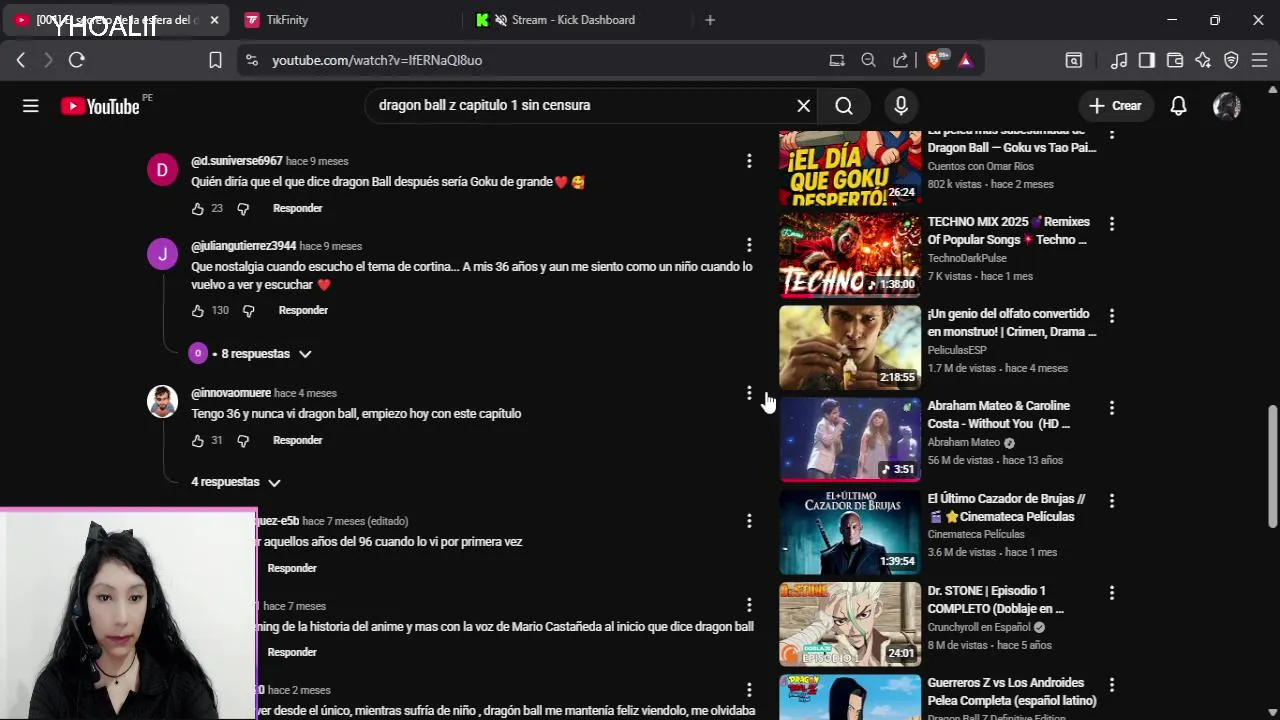Open the Brave VPN shield icon
The image size is (1280, 720).
[x=1231, y=60]
